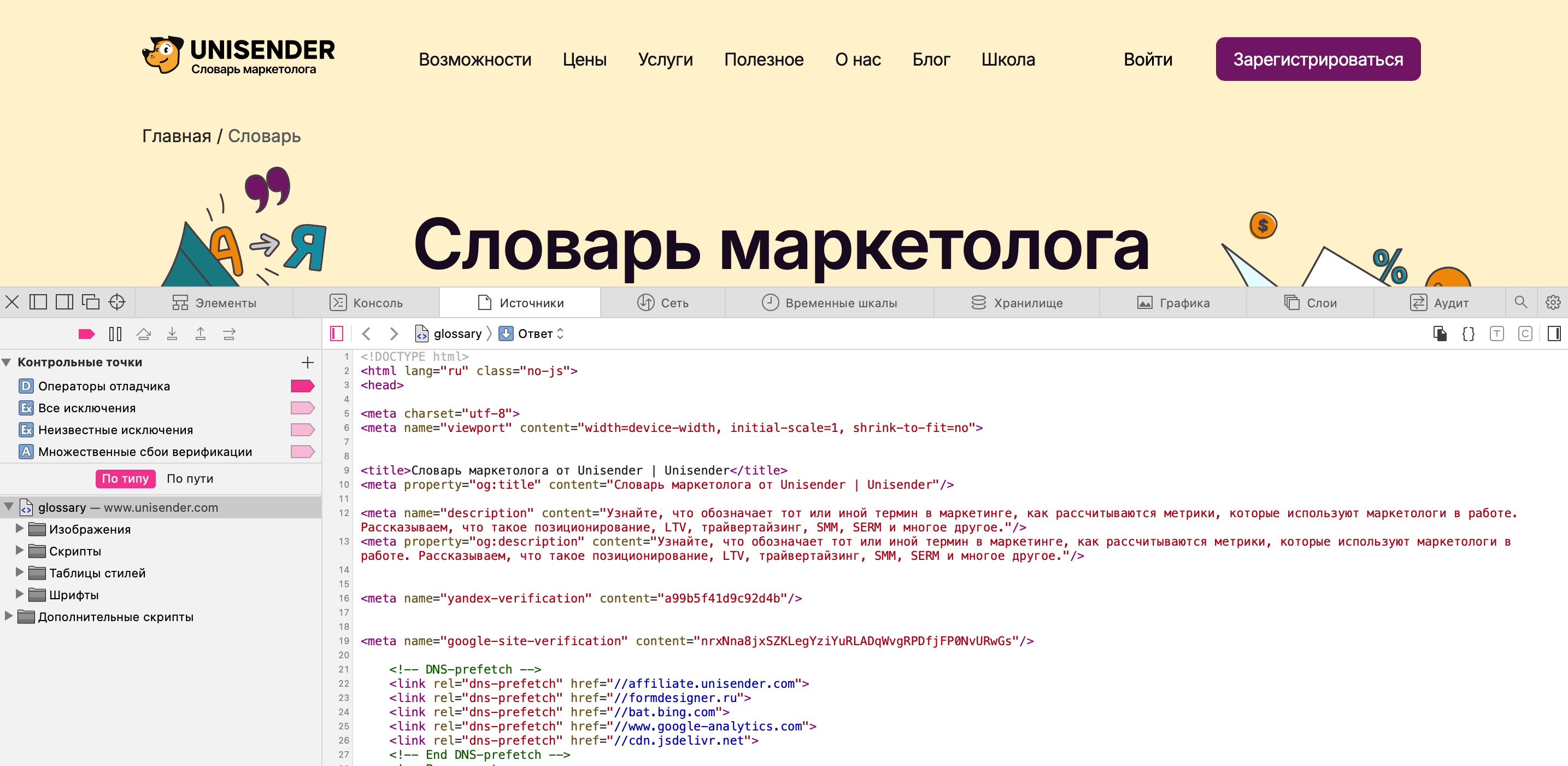Click the step into debugger icon
1568x766 pixels.
[x=172, y=334]
